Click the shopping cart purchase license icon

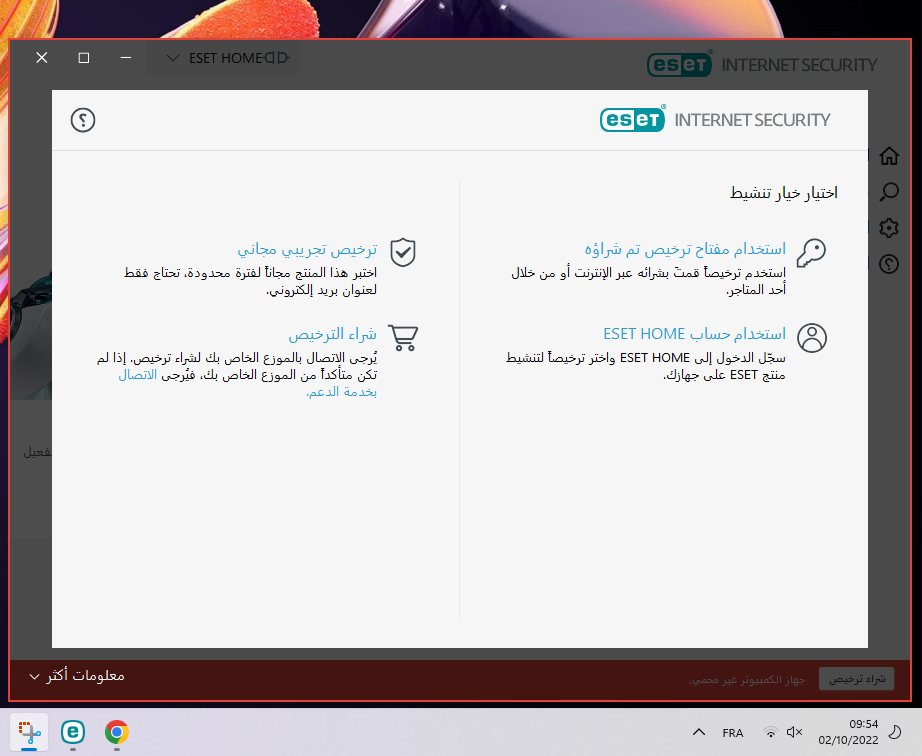point(403,337)
